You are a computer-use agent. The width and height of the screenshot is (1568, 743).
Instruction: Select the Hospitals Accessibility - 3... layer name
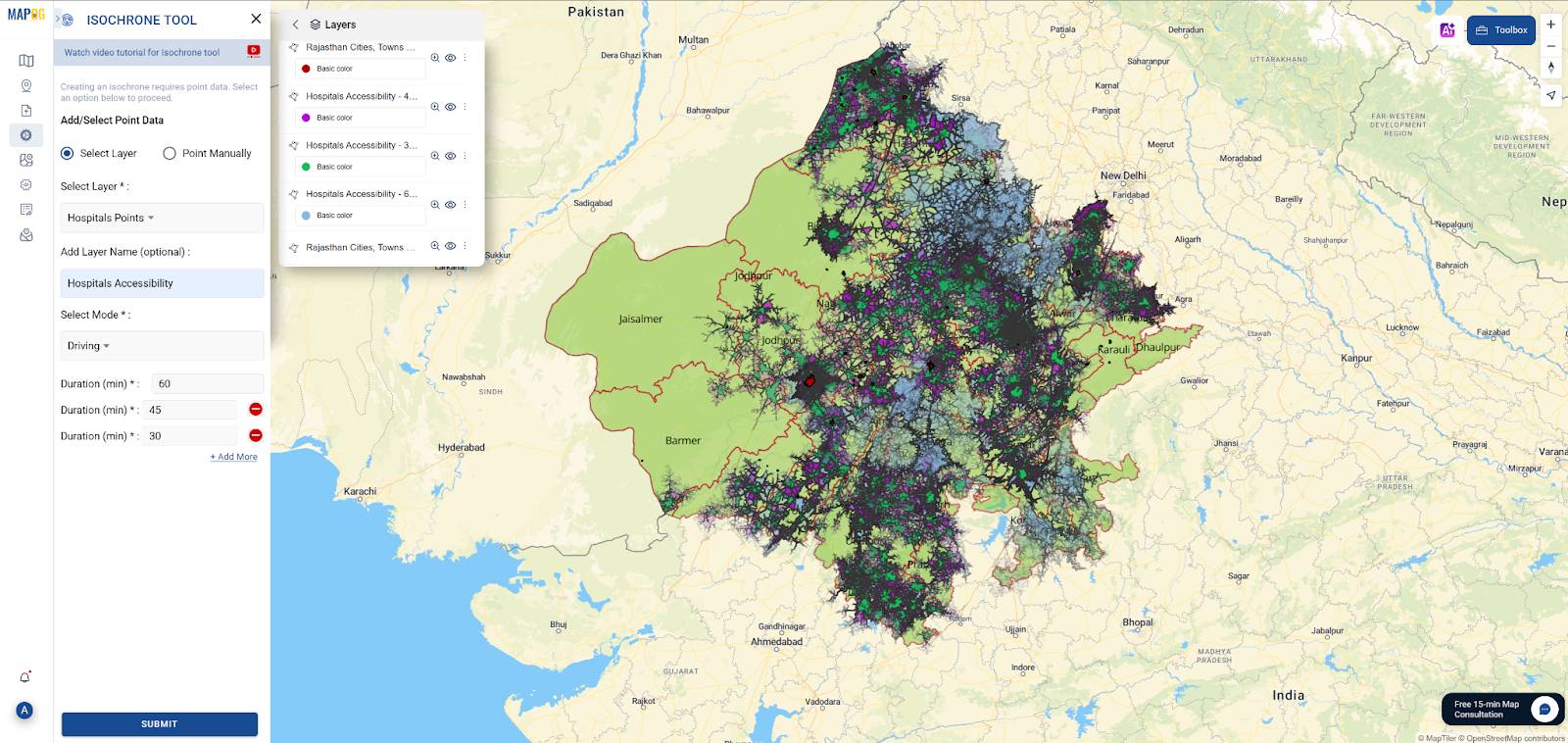click(361, 145)
